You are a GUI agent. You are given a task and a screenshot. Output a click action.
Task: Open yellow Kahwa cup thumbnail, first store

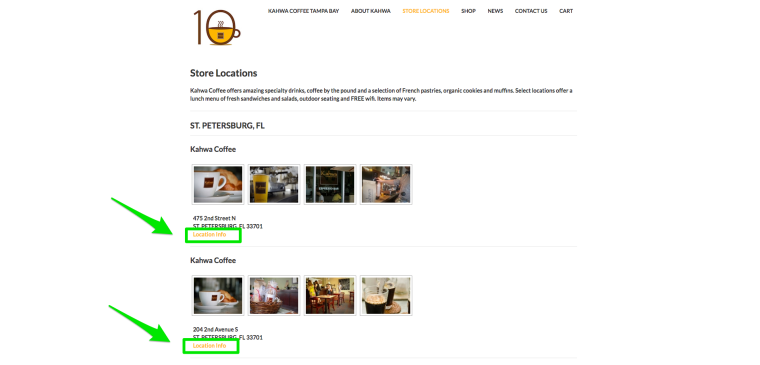point(274,185)
